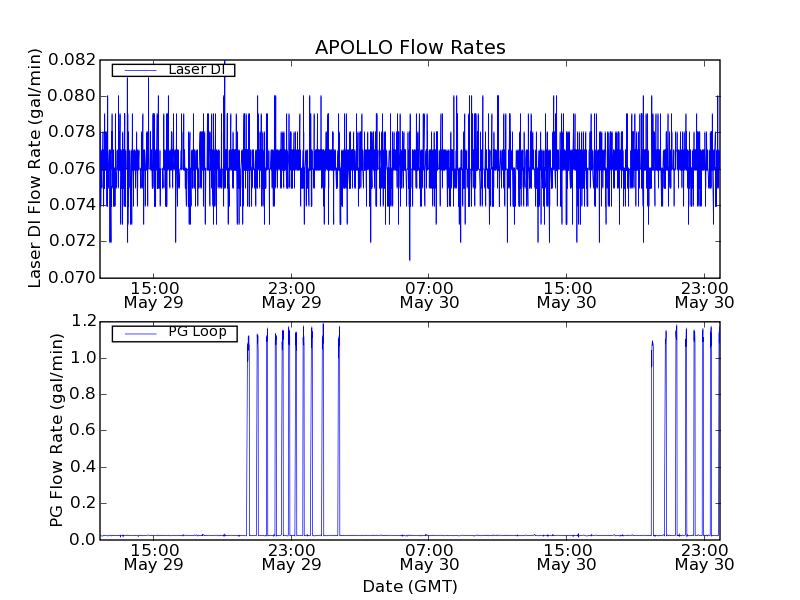Image resolution: width=800 pixels, height=600 pixels.
Task: Click the blue line sample in PG Loop legend
Action: tap(138, 333)
